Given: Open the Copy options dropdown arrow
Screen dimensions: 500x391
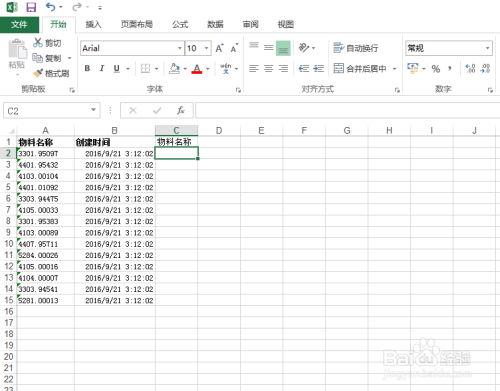Looking at the screenshot, I should [x=70, y=58].
